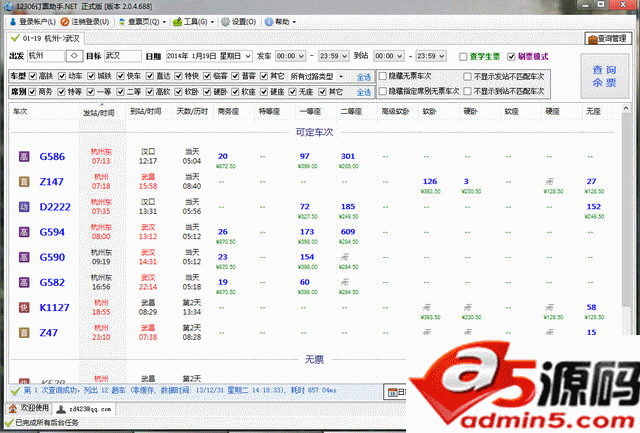Image resolution: width=640 pixels, height=433 pixels.
Task: Click the 目标 station input field
Action: pyautogui.click(x=123, y=56)
